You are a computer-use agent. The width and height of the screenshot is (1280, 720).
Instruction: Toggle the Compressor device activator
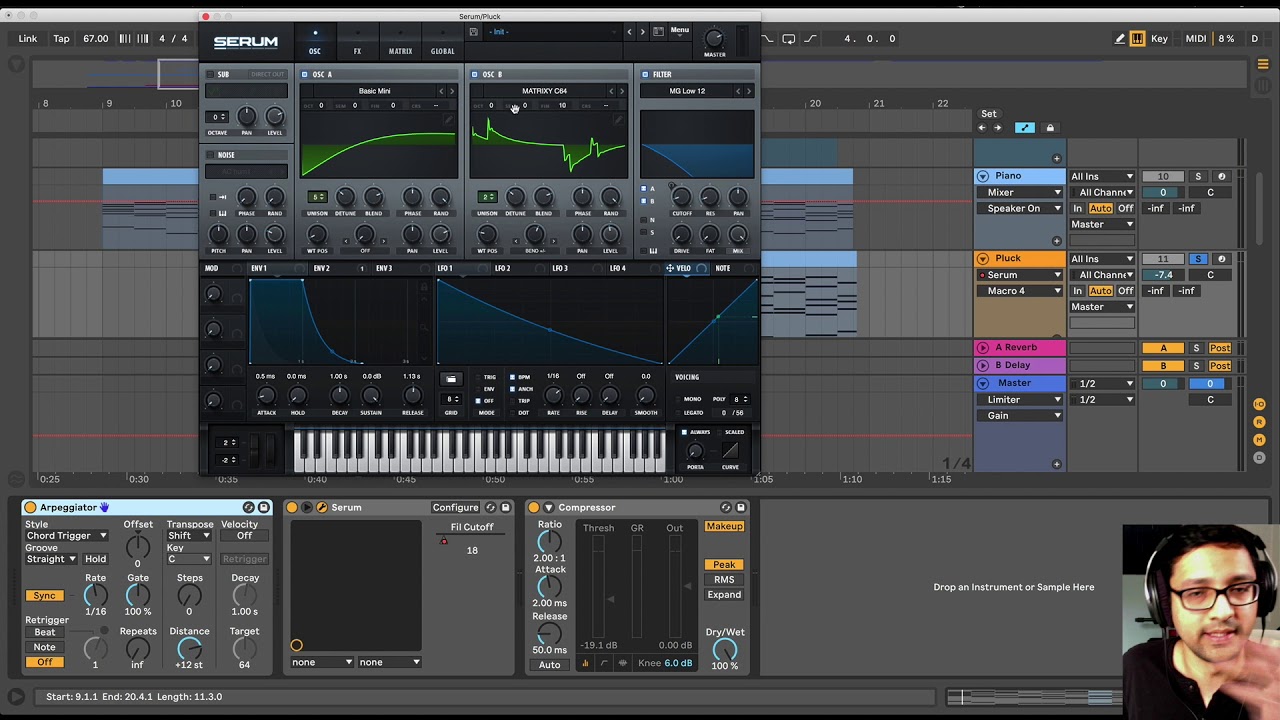tap(534, 508)
